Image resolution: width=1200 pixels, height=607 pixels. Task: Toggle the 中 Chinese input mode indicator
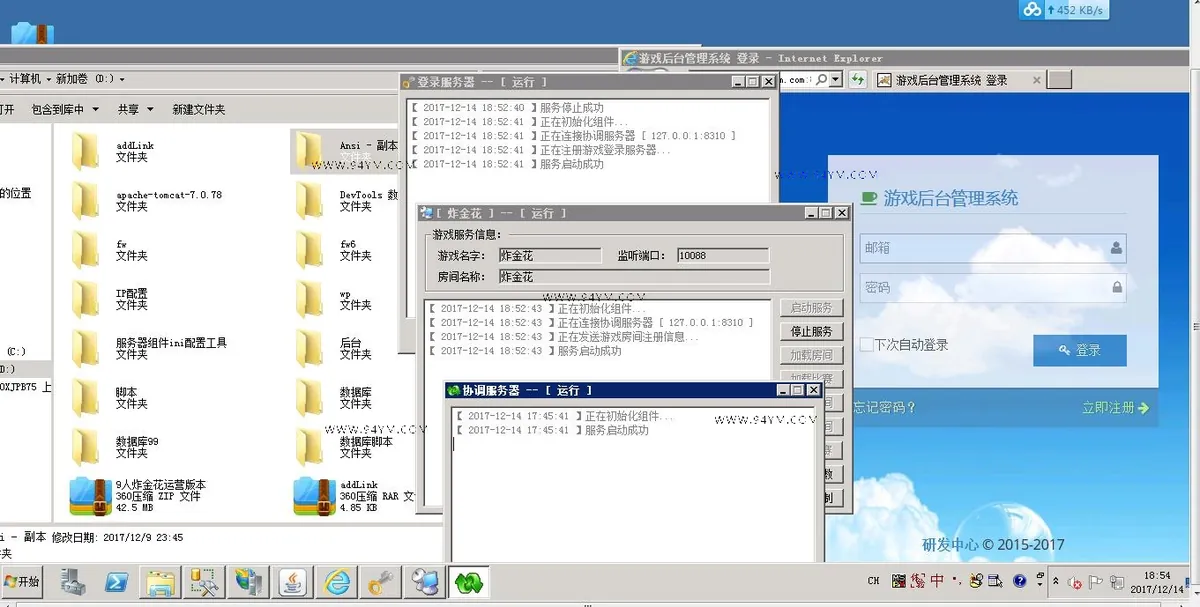(937, 580)
